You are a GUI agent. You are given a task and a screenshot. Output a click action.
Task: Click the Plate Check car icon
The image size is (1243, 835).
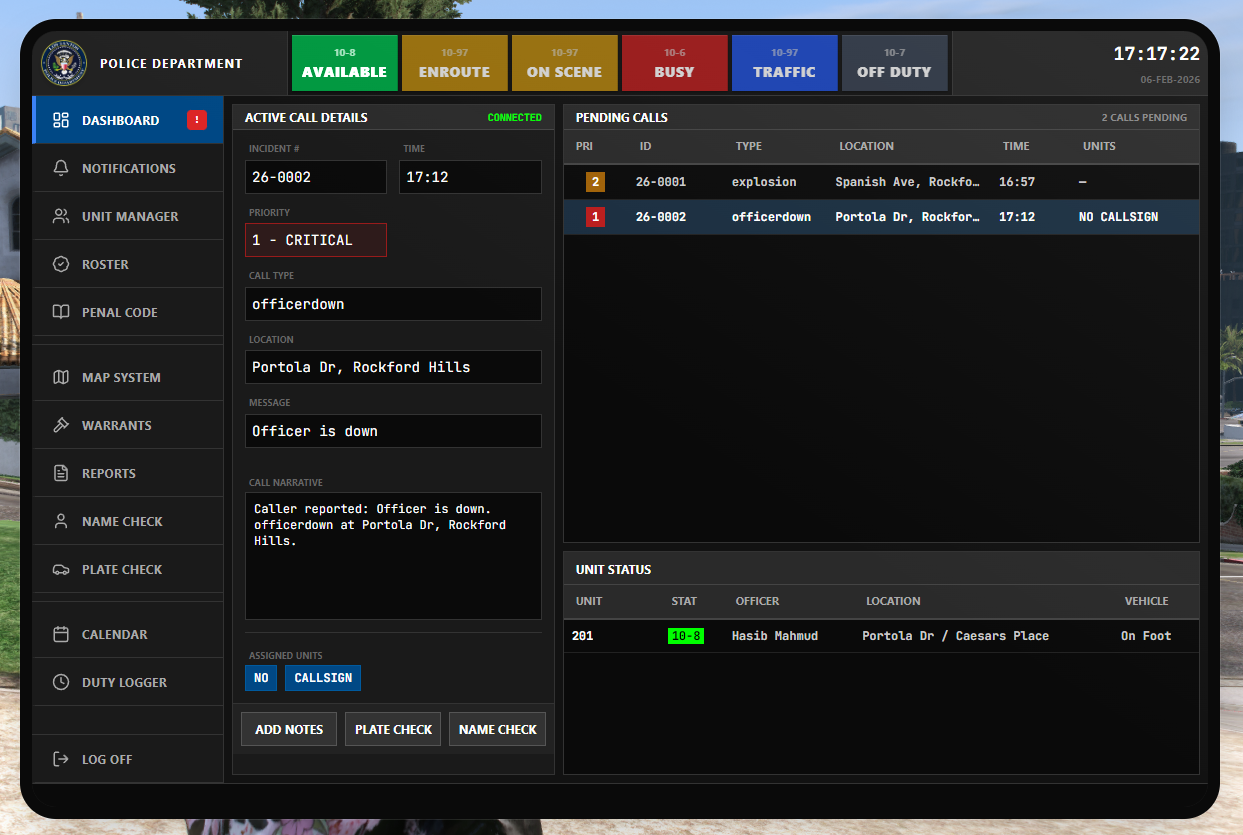click(61, 569)
